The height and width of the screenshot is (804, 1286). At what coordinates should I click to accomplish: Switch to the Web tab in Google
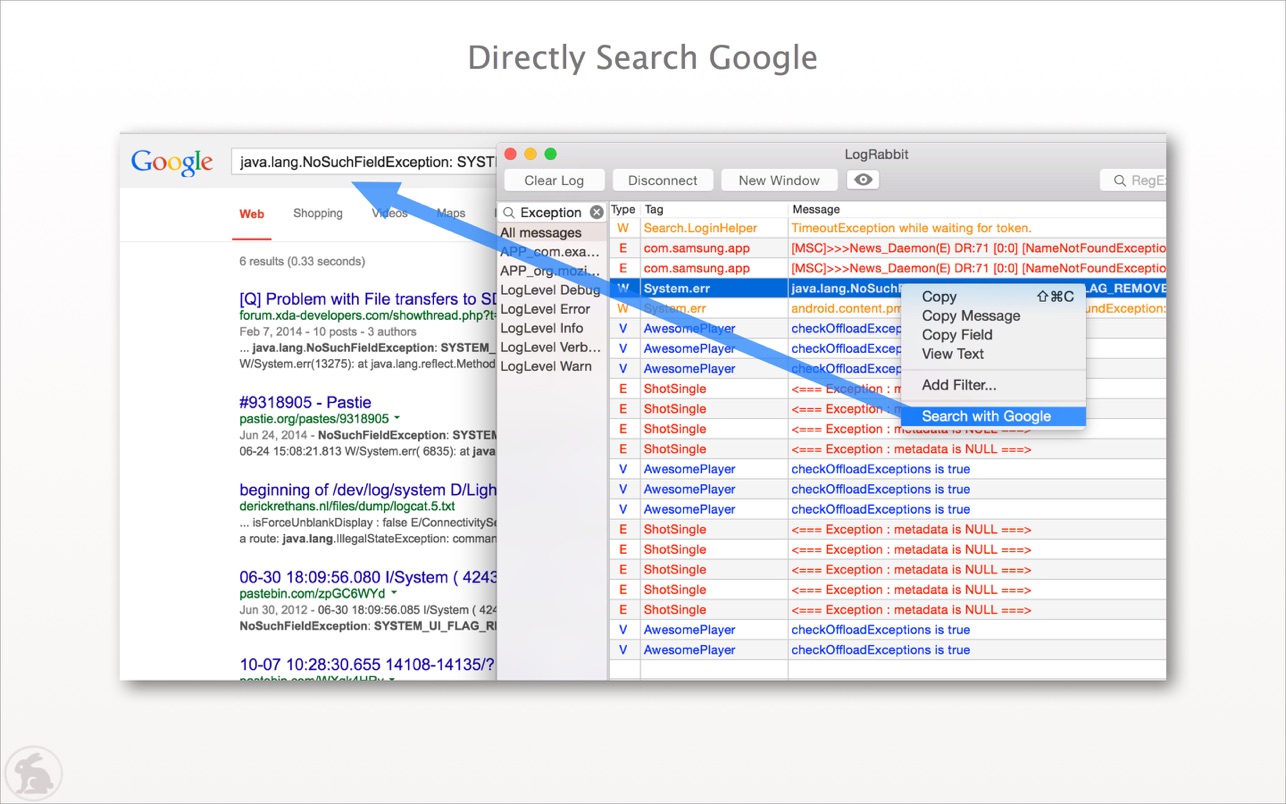tap(252, 214)
